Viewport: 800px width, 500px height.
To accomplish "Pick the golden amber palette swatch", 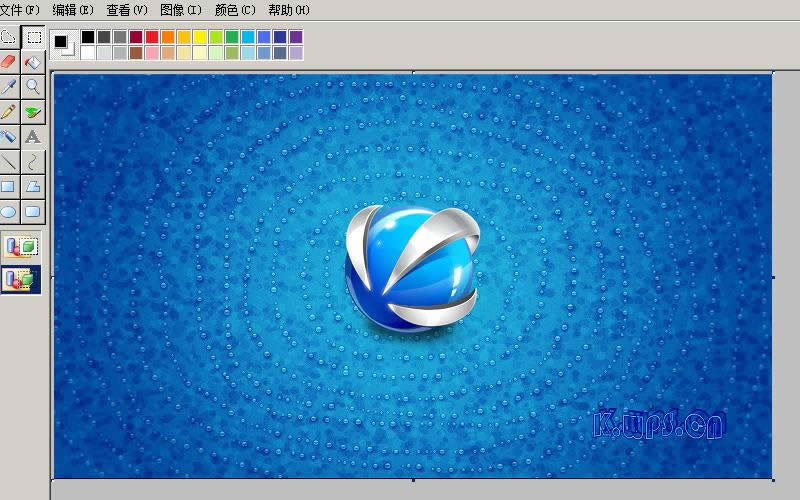I will coord(184,37).
